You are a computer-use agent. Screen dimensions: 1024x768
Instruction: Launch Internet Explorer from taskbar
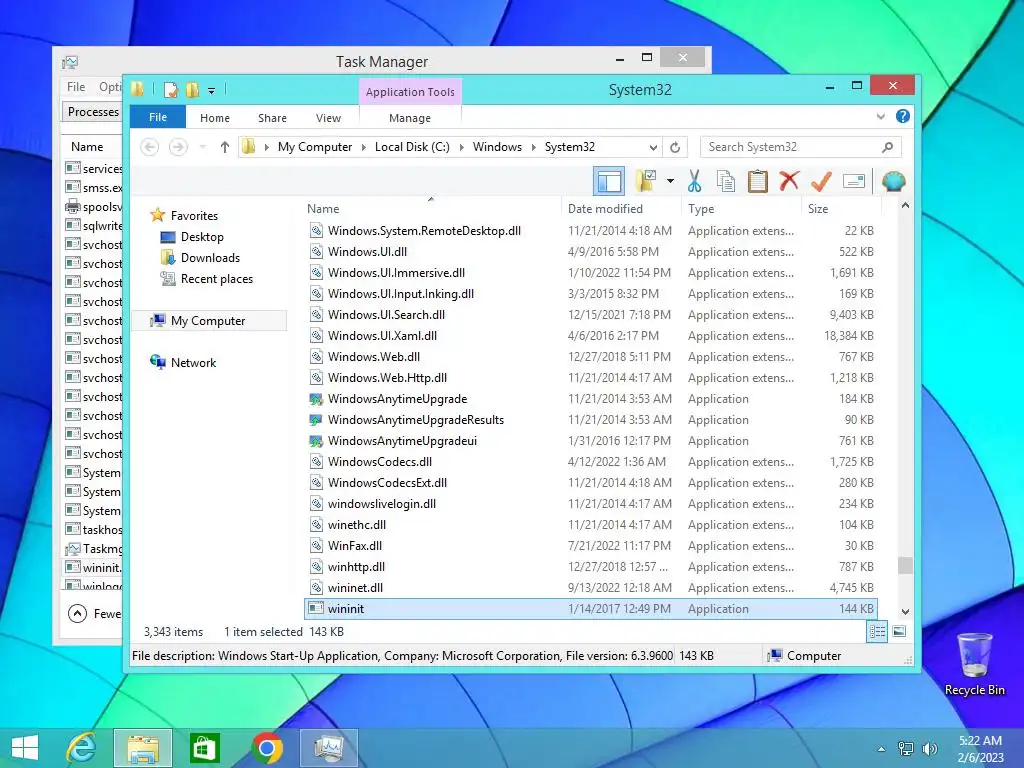coord(82,748)
